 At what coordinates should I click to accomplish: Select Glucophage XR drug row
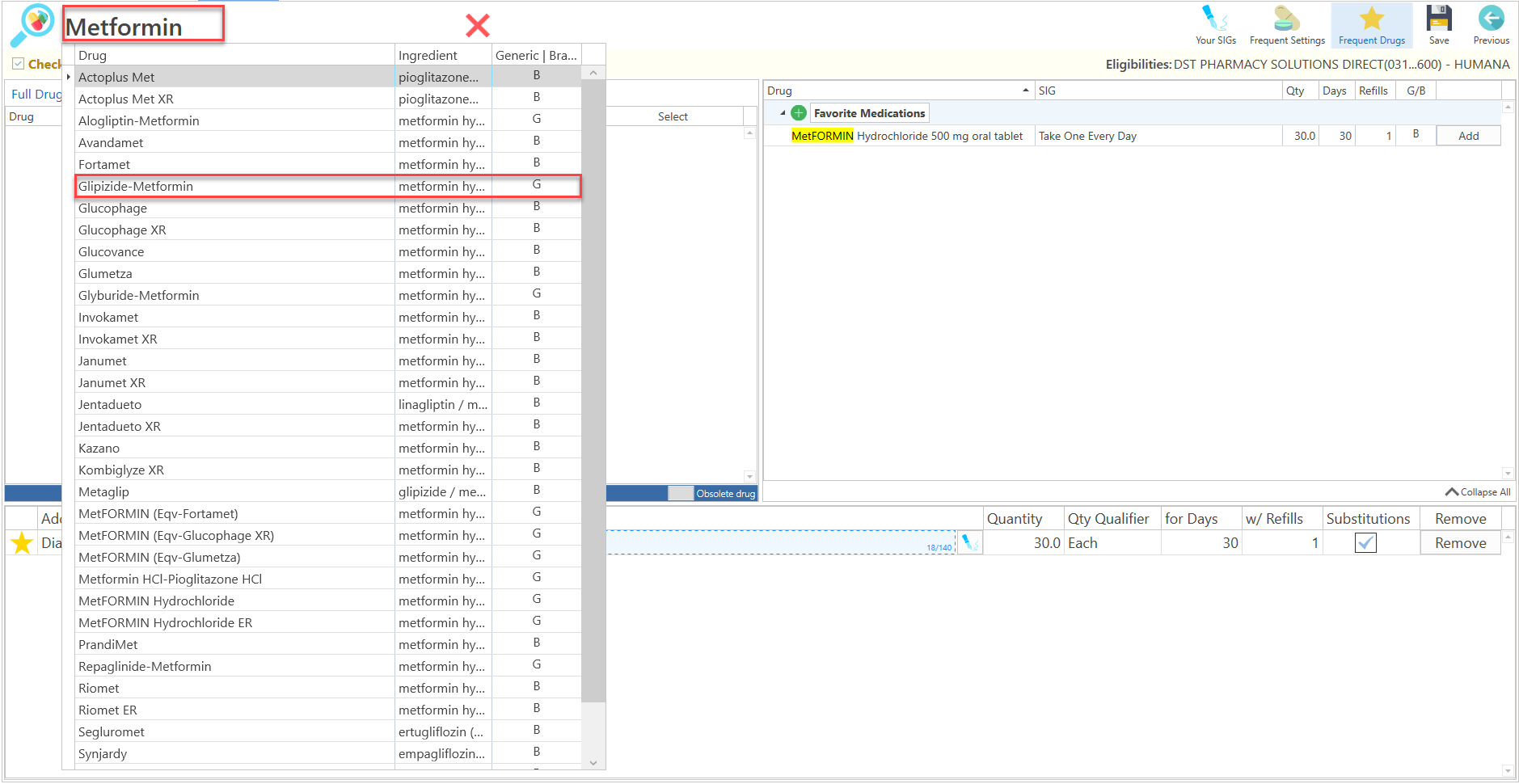328,230
